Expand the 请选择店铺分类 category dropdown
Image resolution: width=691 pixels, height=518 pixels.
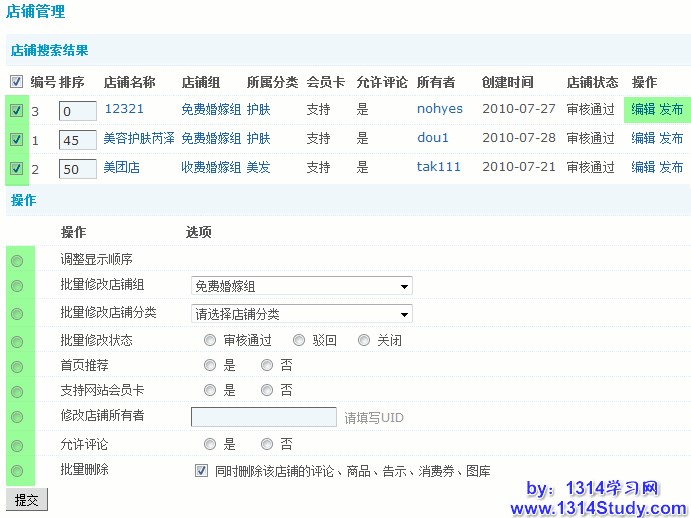(x=301, y=314)
